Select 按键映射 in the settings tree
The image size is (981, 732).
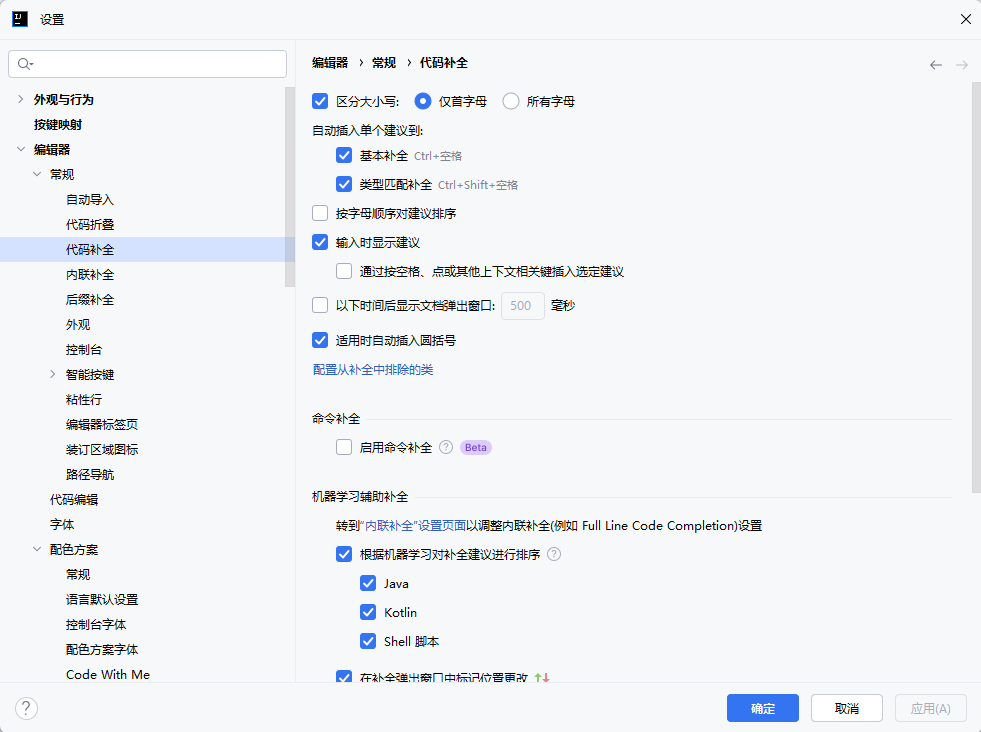58,125
